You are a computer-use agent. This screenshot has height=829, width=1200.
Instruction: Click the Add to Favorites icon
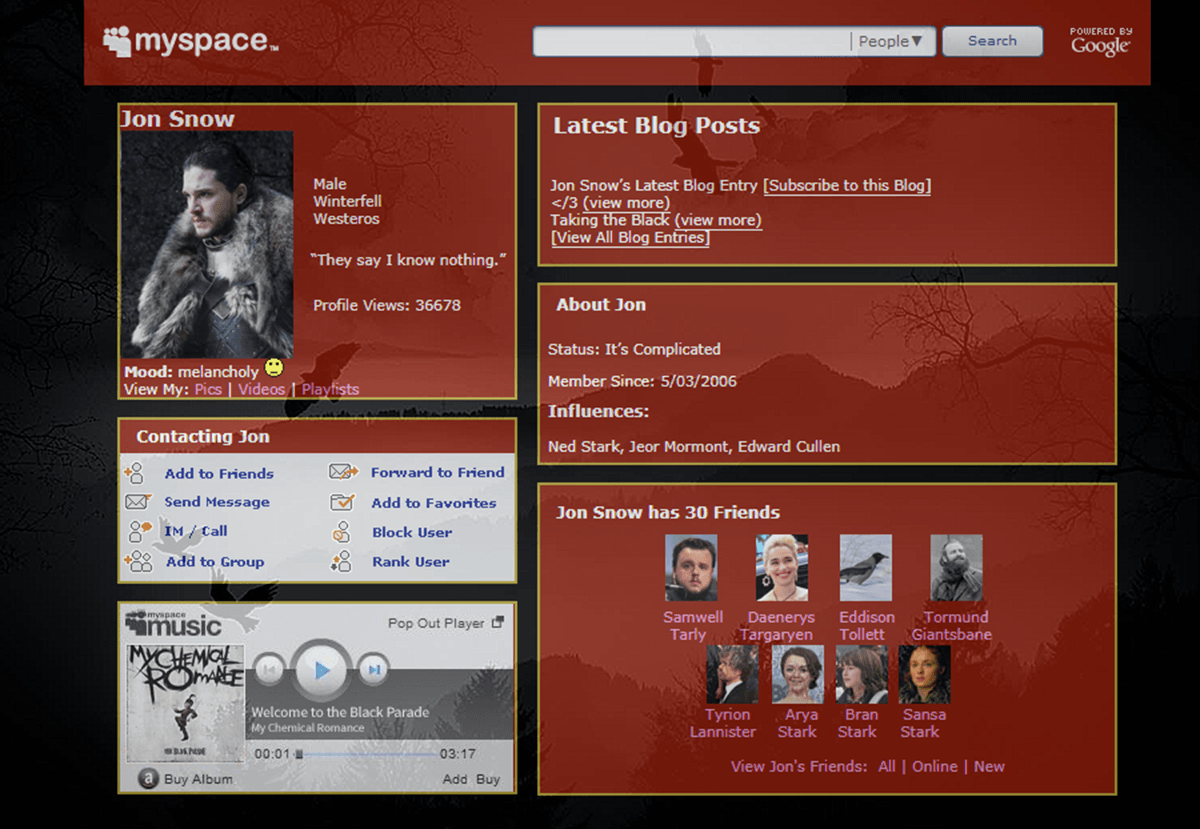[343, 503]
